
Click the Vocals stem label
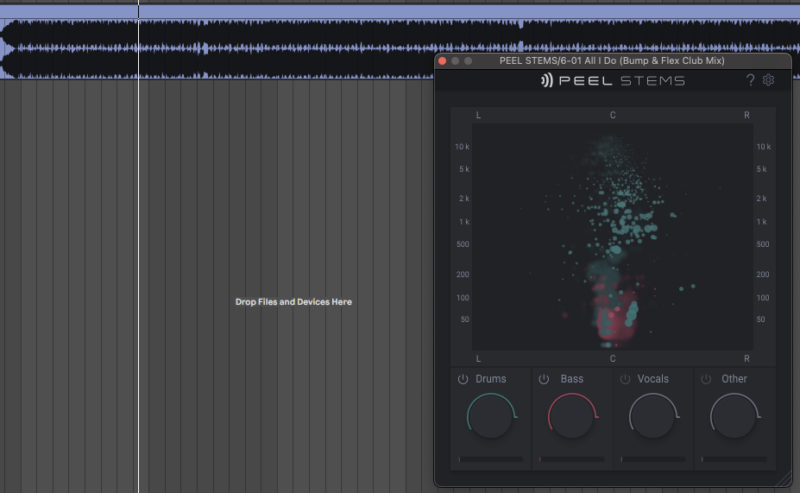[x=653, y=379]
